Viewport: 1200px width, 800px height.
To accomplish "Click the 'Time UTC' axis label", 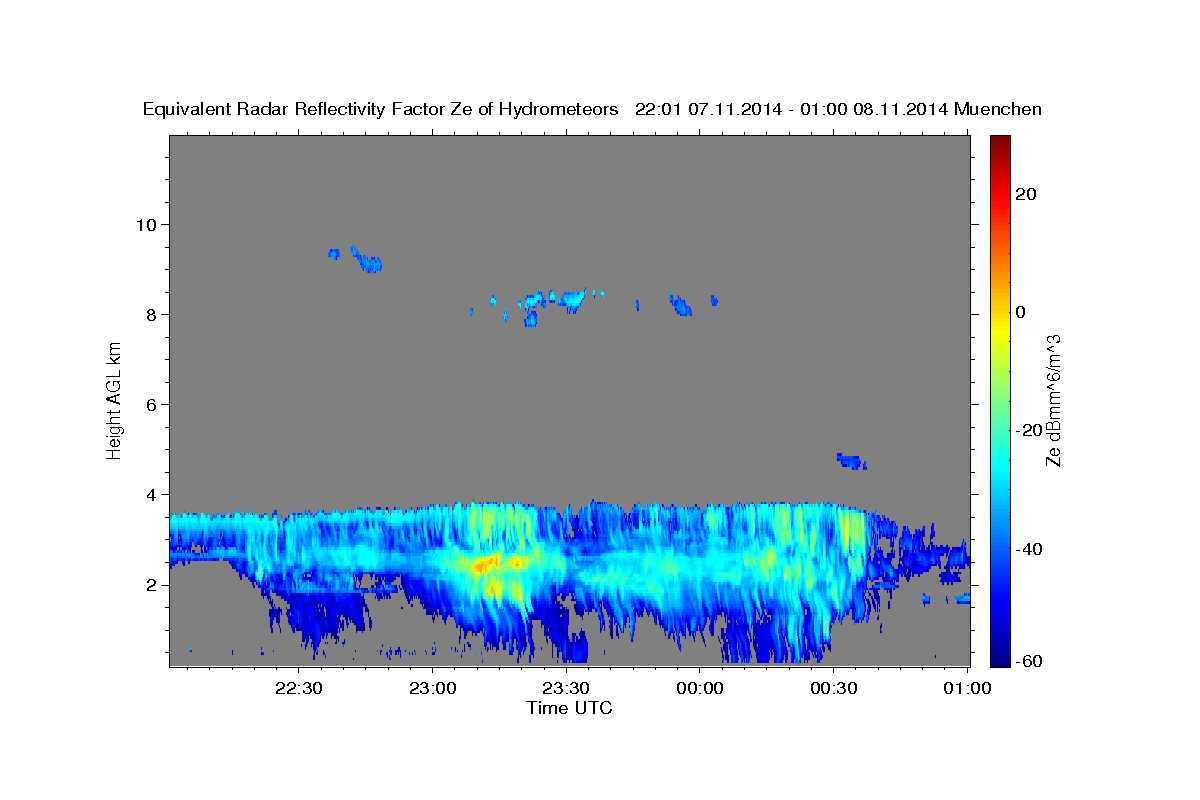I will (x=569, y=708).
